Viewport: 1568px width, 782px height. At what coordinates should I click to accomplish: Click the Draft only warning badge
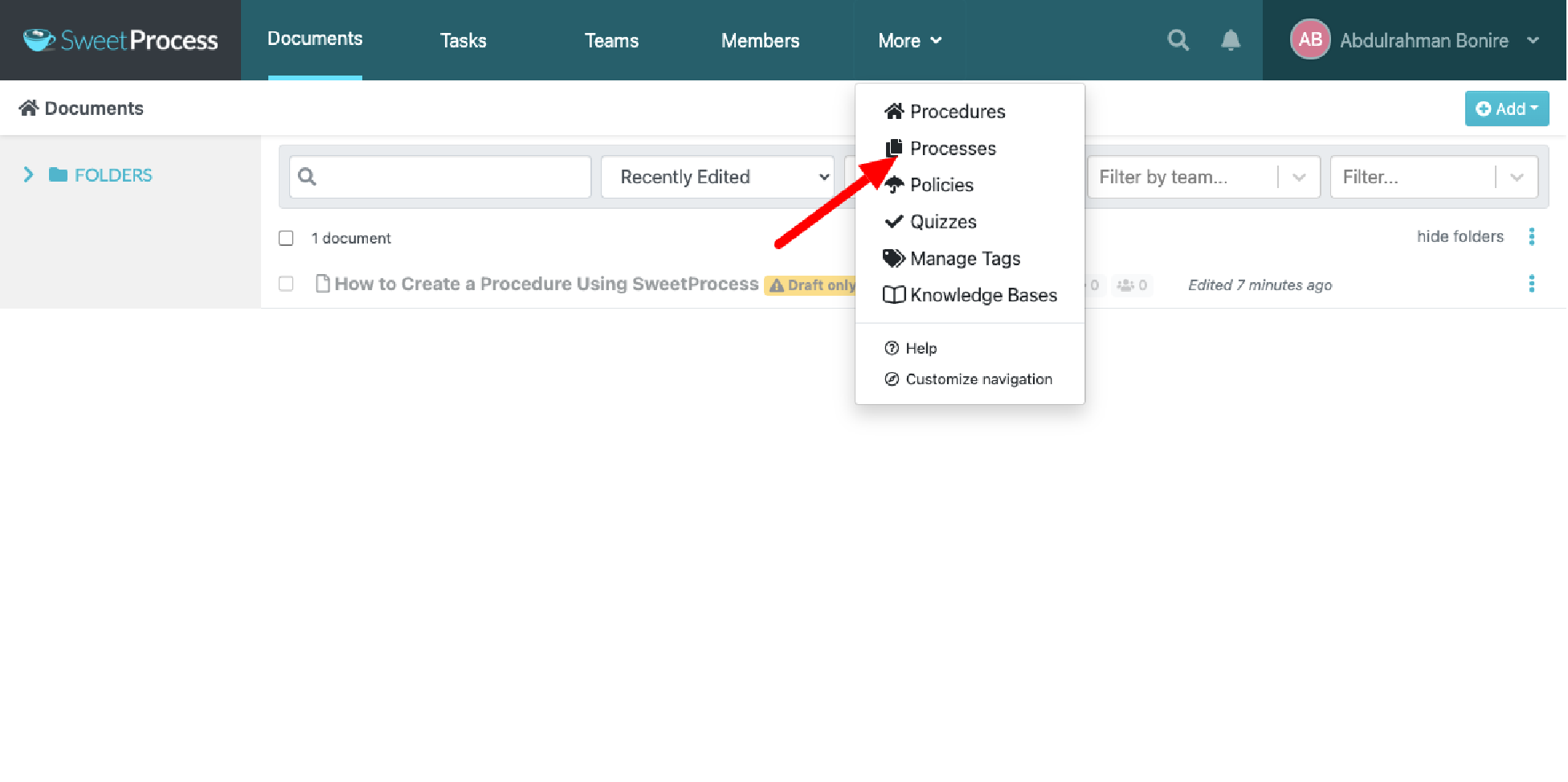[810, 285]
